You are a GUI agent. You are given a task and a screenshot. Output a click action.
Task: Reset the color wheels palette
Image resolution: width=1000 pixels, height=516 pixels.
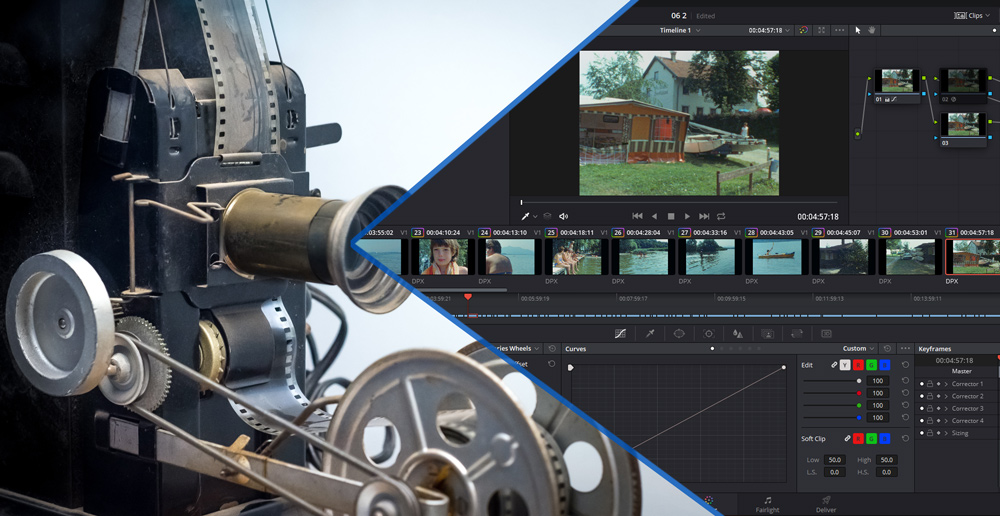pos(552,349)
